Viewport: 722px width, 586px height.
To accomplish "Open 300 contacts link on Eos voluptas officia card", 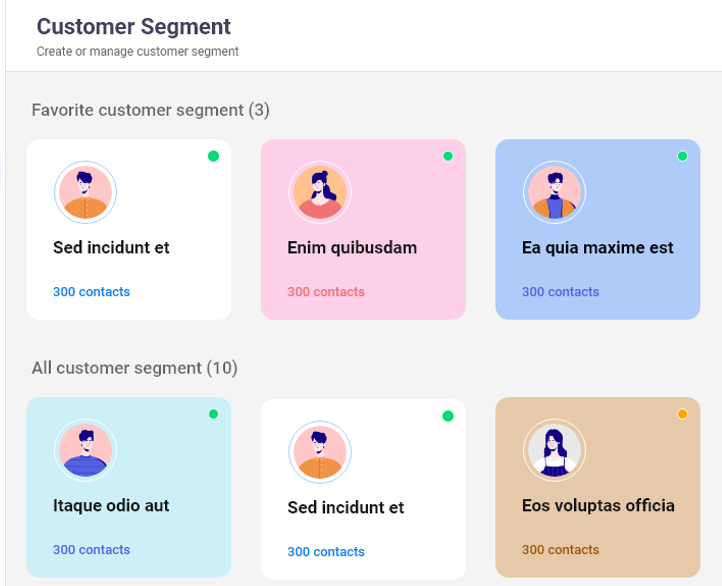I will tap(560, 550).
